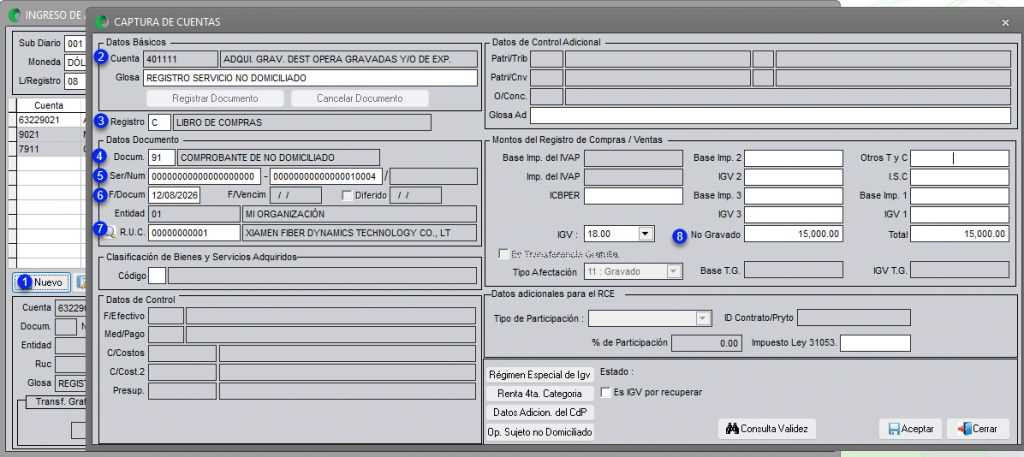Click the Ser/Num series field
1024x457 pixels.
coord(204,176)
